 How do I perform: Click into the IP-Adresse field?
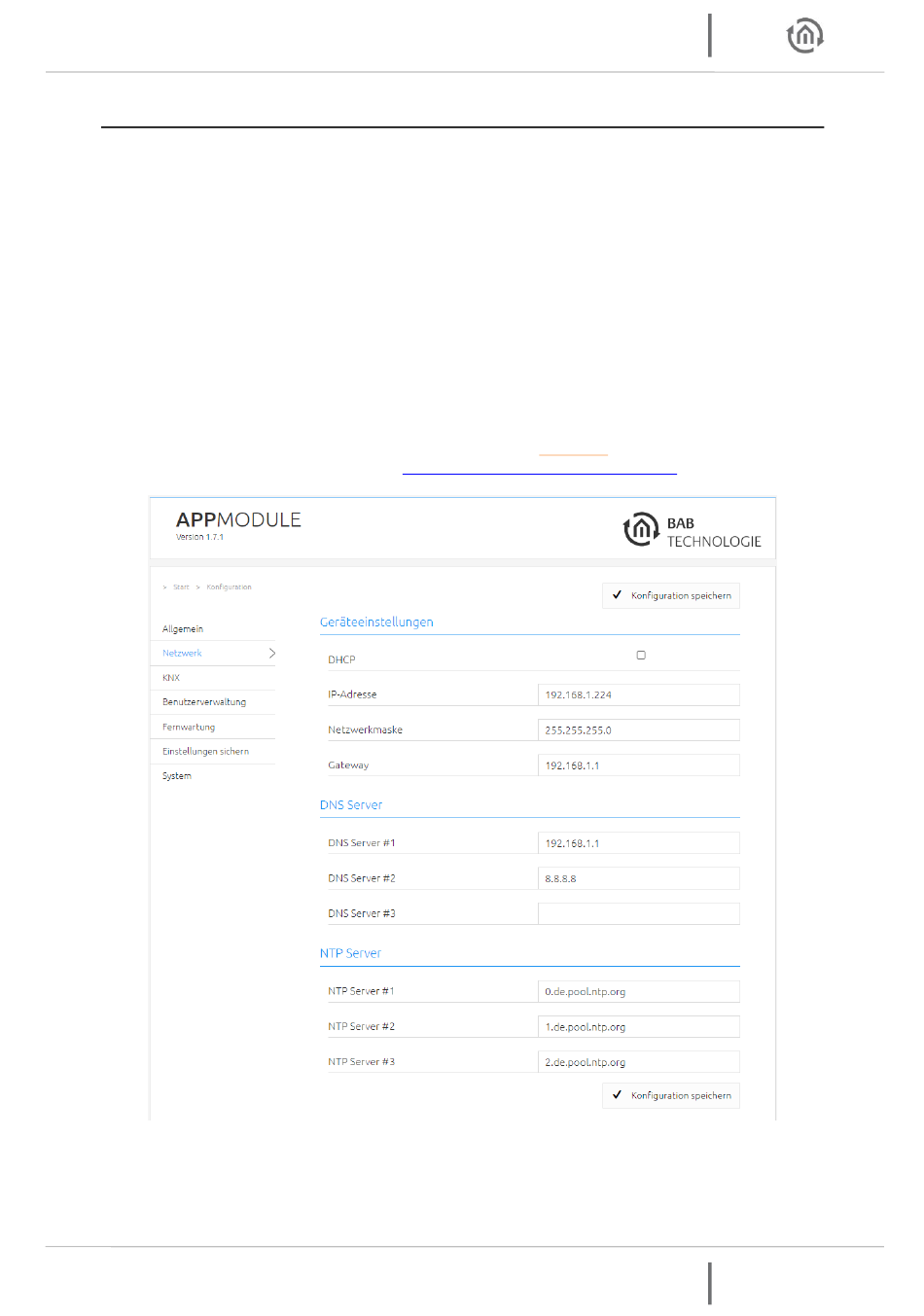[638, 694]
